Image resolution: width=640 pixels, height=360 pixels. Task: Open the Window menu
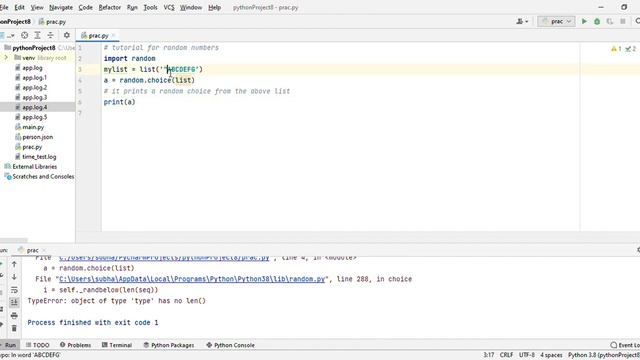[191, 7]
